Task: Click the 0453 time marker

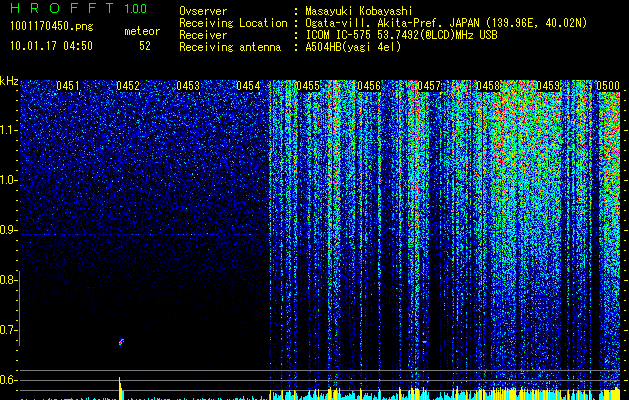Action: pos(188,85)
